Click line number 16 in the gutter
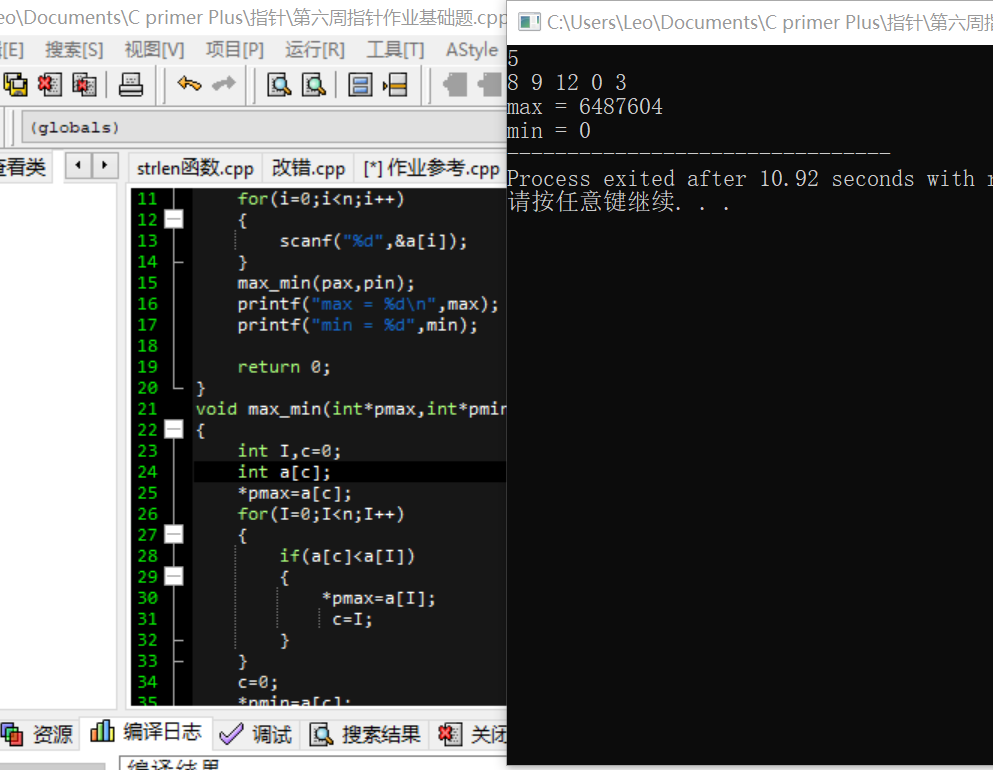This screenshot has height=770, width=993. pos(148,304)
